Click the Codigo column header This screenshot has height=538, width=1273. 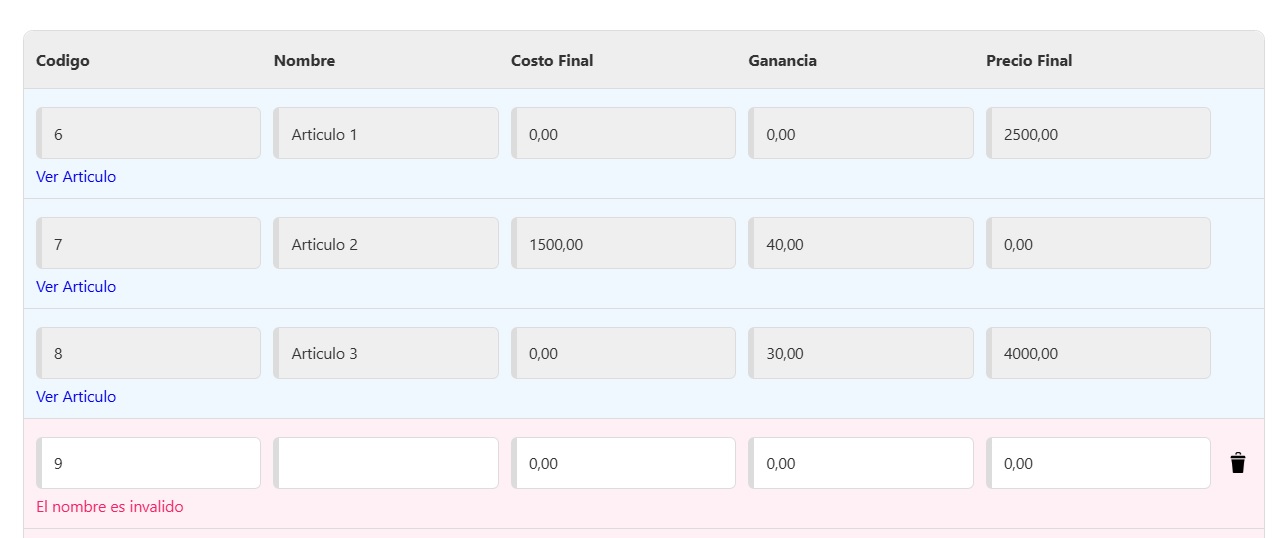click(x=63, y=61)
